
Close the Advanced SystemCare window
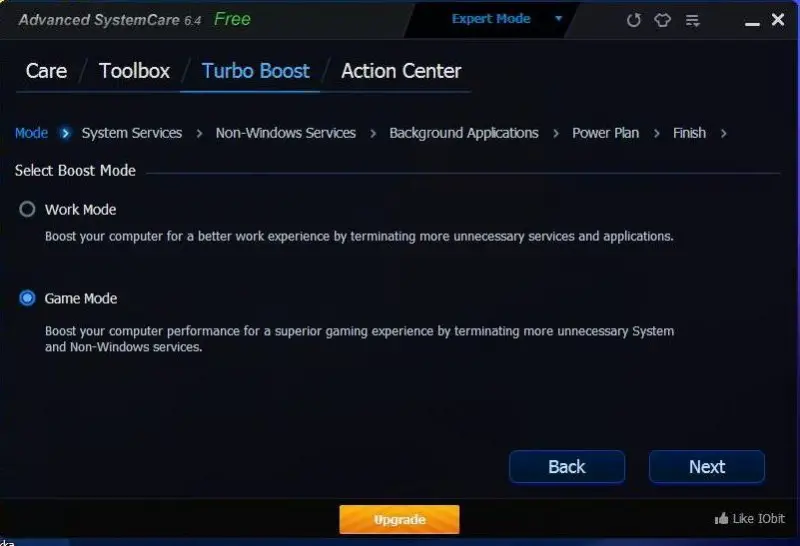click(x=778, y=20)
